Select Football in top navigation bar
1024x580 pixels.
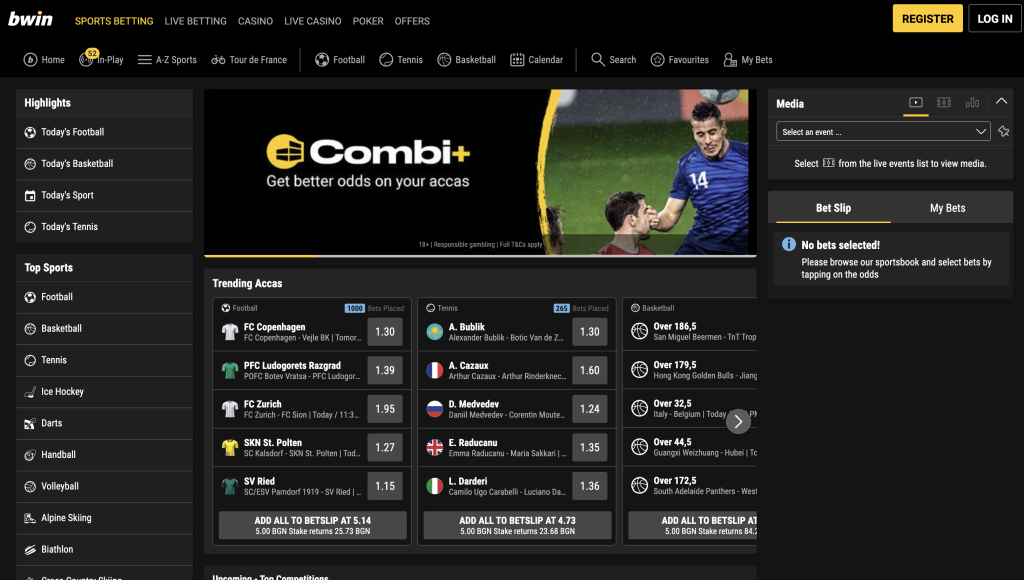340,59
